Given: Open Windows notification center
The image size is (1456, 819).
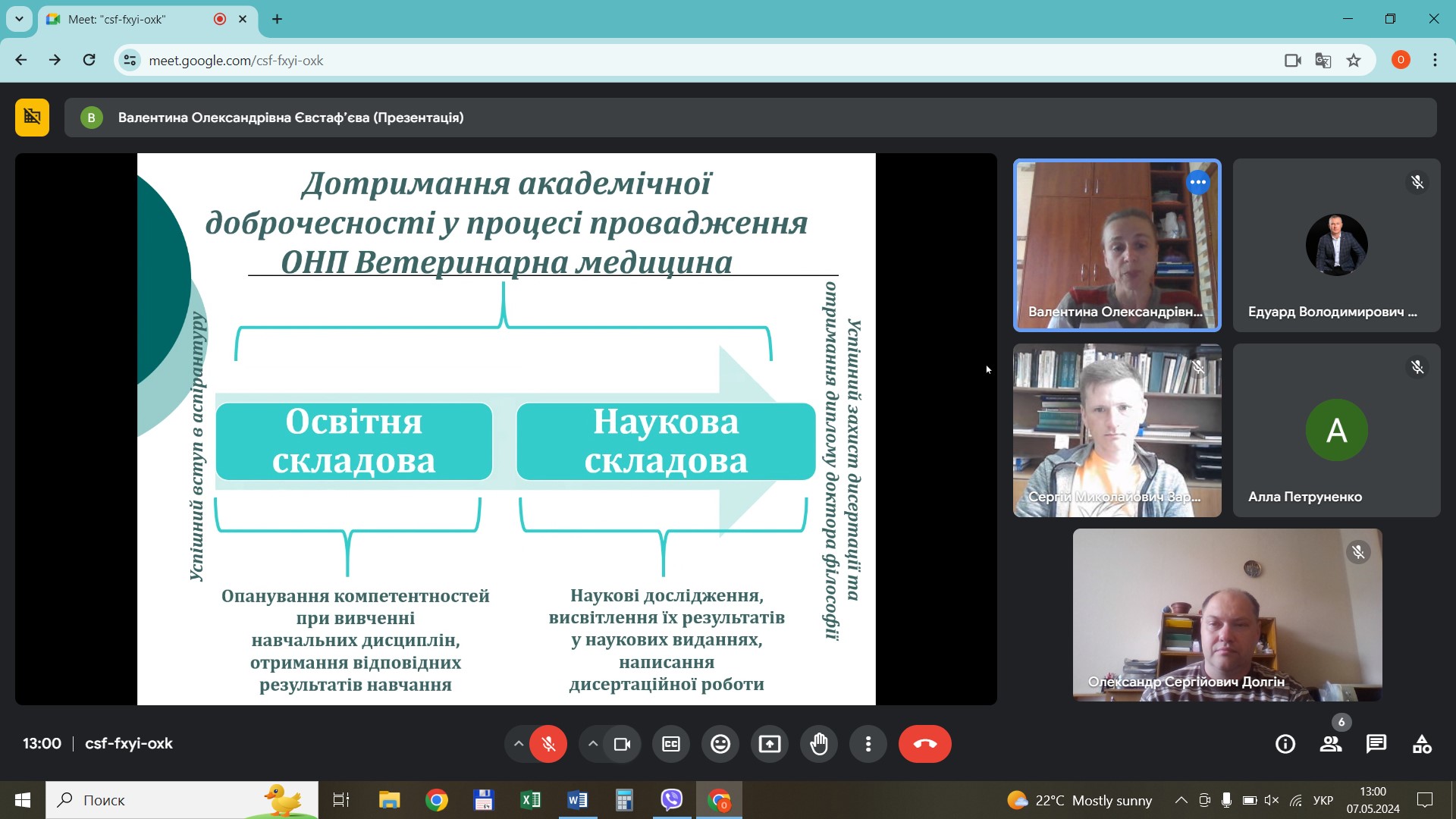Looking at the screenshot, I should pos(1425,800).
